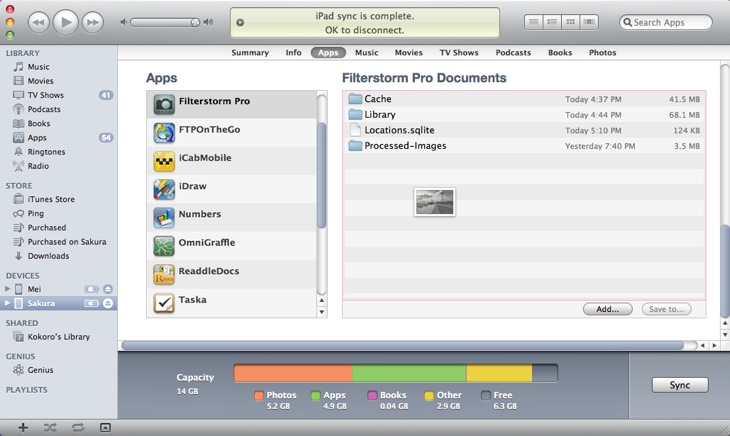Expand the Mei device tree
This screenshot has height=436, width=730.
(7, 289)
